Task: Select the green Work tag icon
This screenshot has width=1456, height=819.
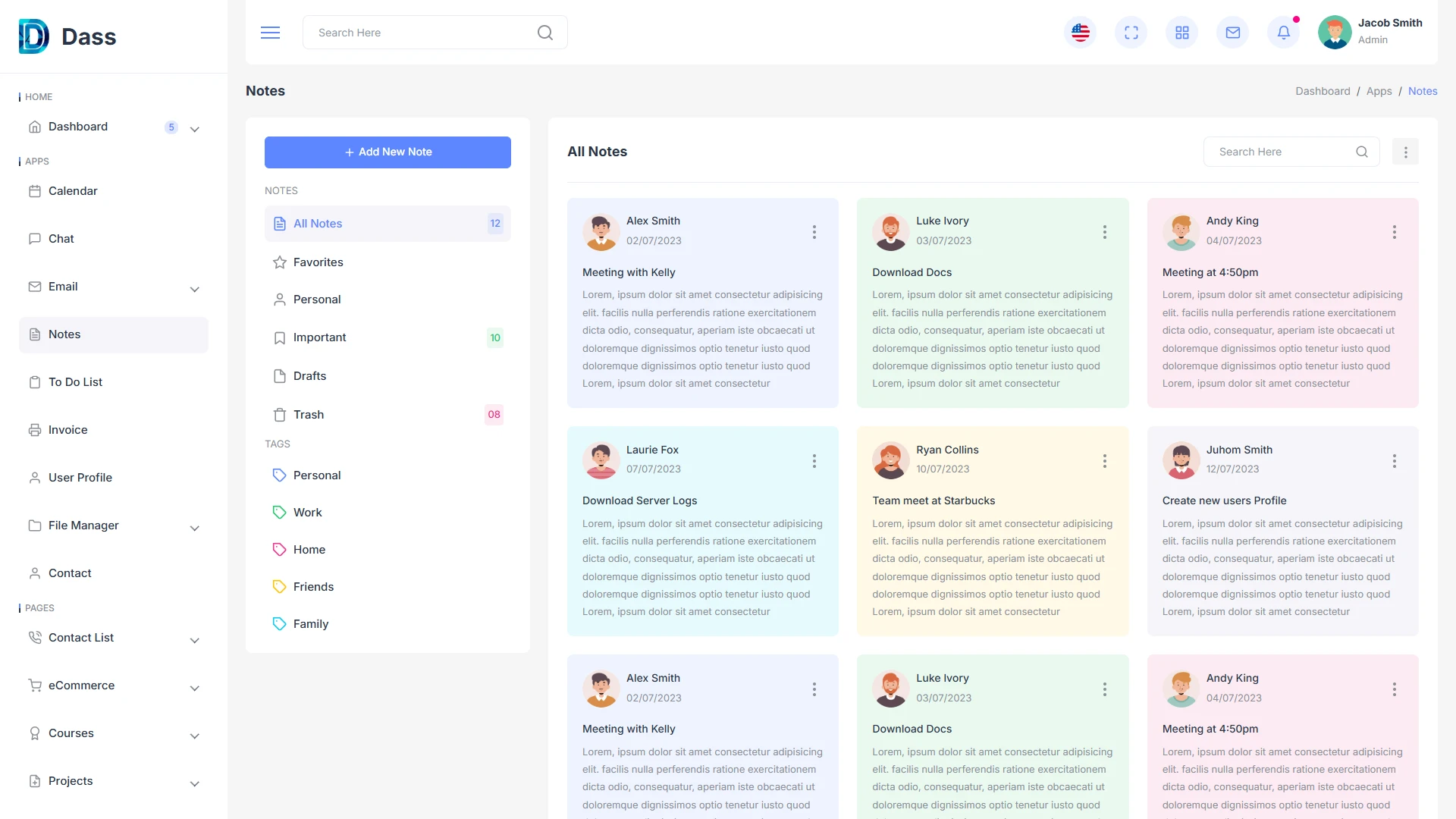Action: 279,513
